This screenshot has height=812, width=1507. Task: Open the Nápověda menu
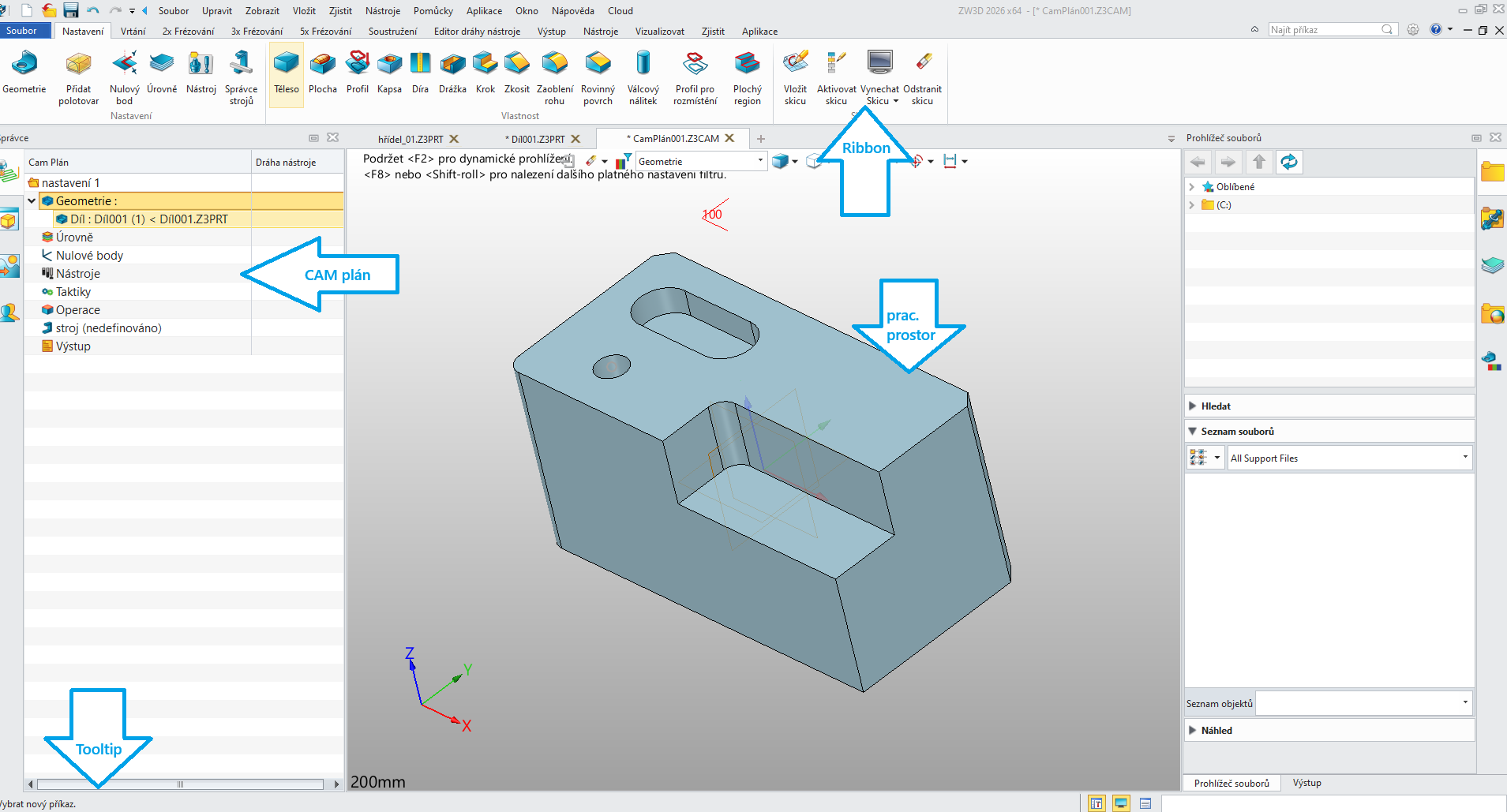(572, 11)
